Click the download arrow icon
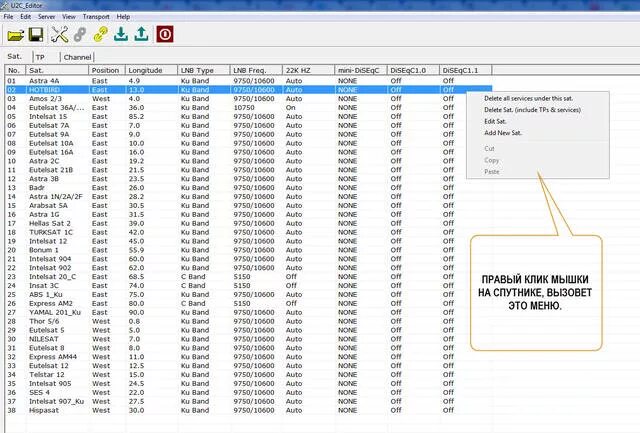The width and height of the screenshot is (640, 433). (121, 35)
